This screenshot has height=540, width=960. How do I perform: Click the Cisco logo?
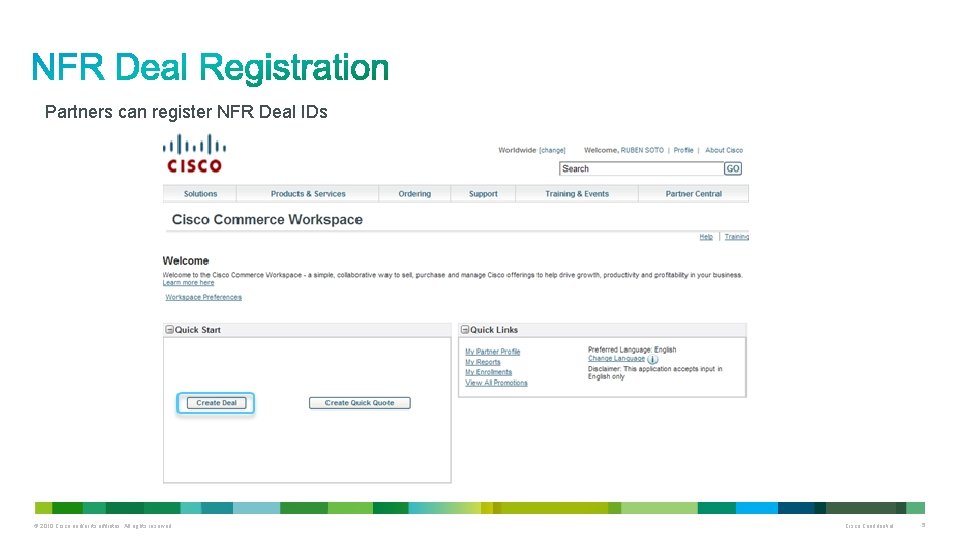[194, 154]
